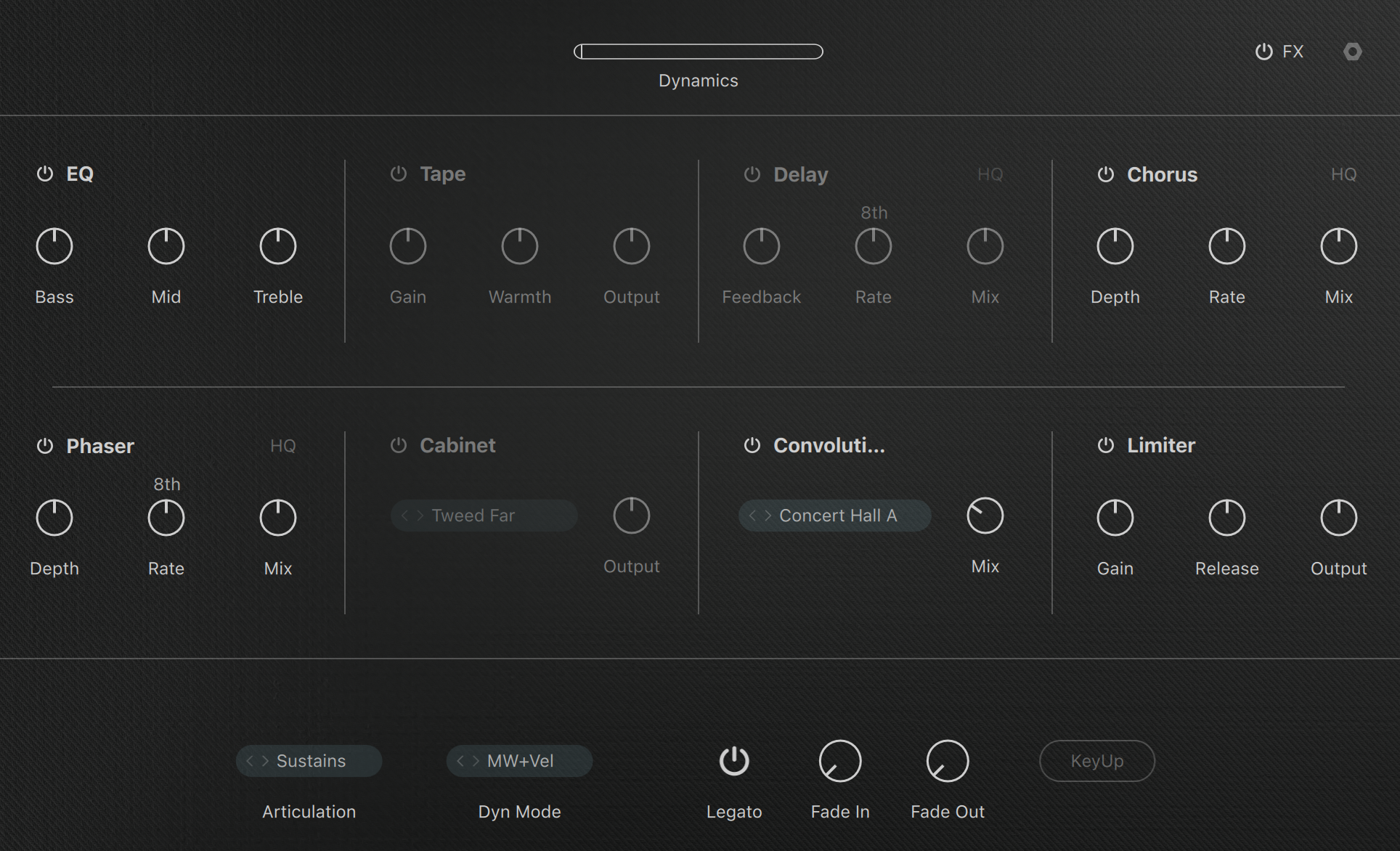Click the Fade Out knob
The width and height of the screenshot is (1400, 851).
coord(948,761)
